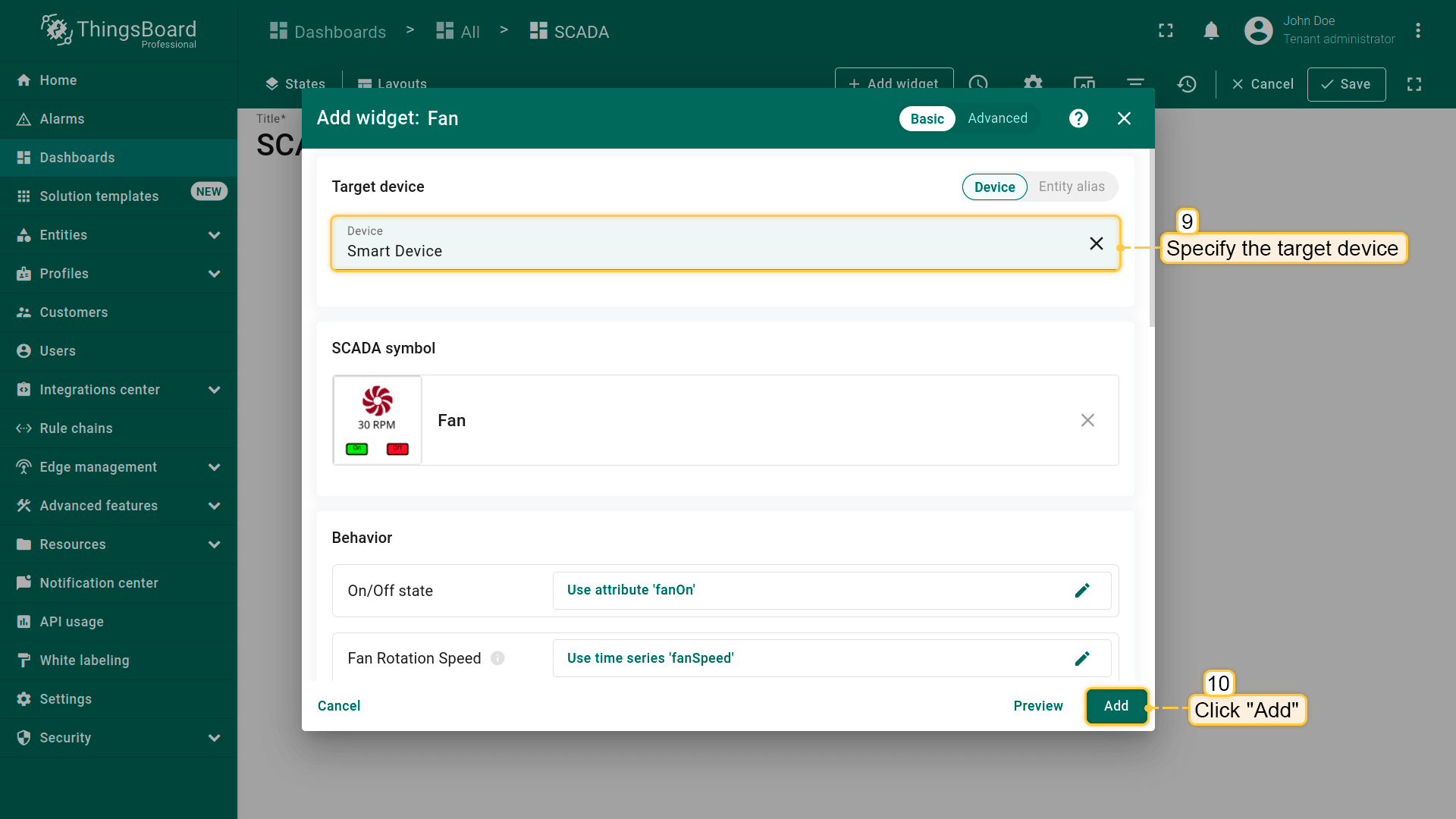Clear the Smart Device selection
Viewport: 1456px width, 819px height.
tap(1096, 243)
